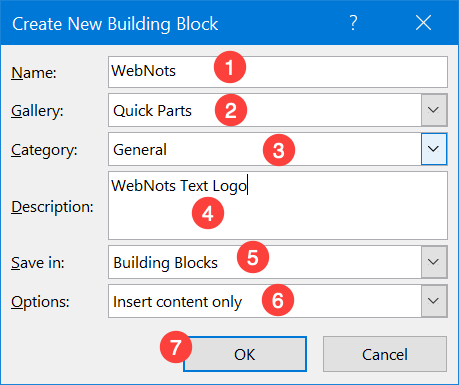Expand the Save in dropdown arrow
Image resolution: width=459 pixels, height=385 pixels.
434,262
